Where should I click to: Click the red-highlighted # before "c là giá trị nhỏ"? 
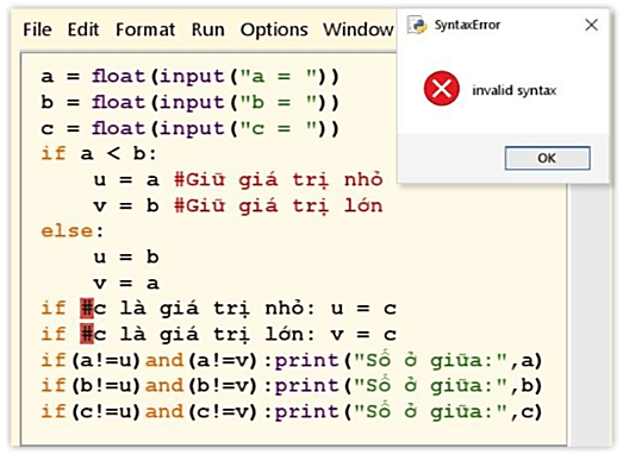[x=87, y=308]
